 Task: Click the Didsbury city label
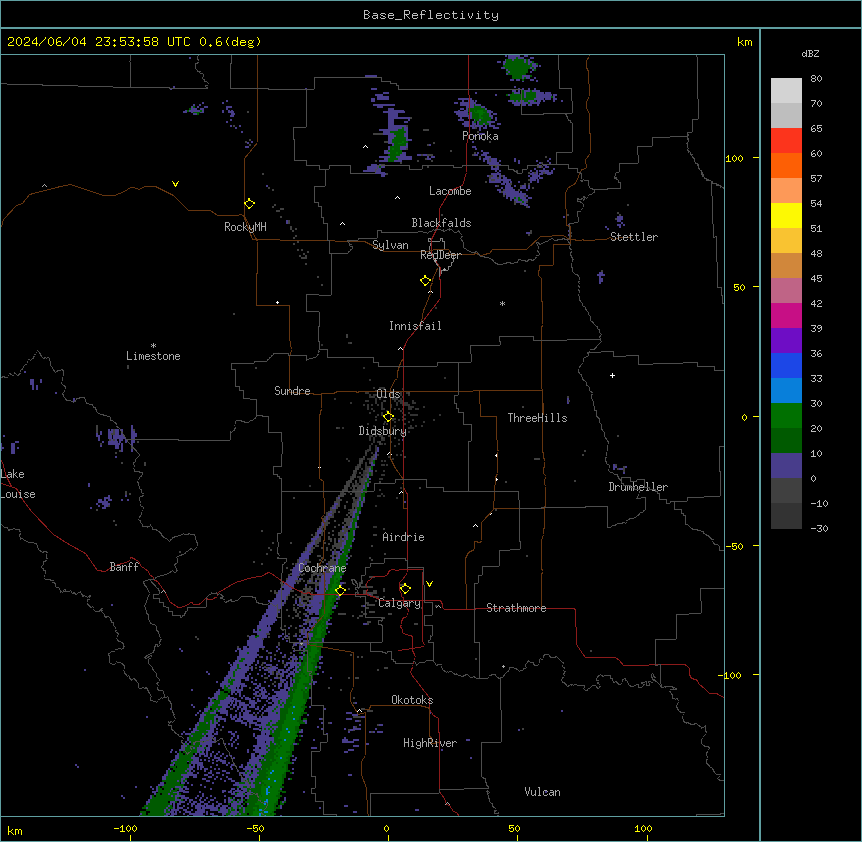pos(383,431)
